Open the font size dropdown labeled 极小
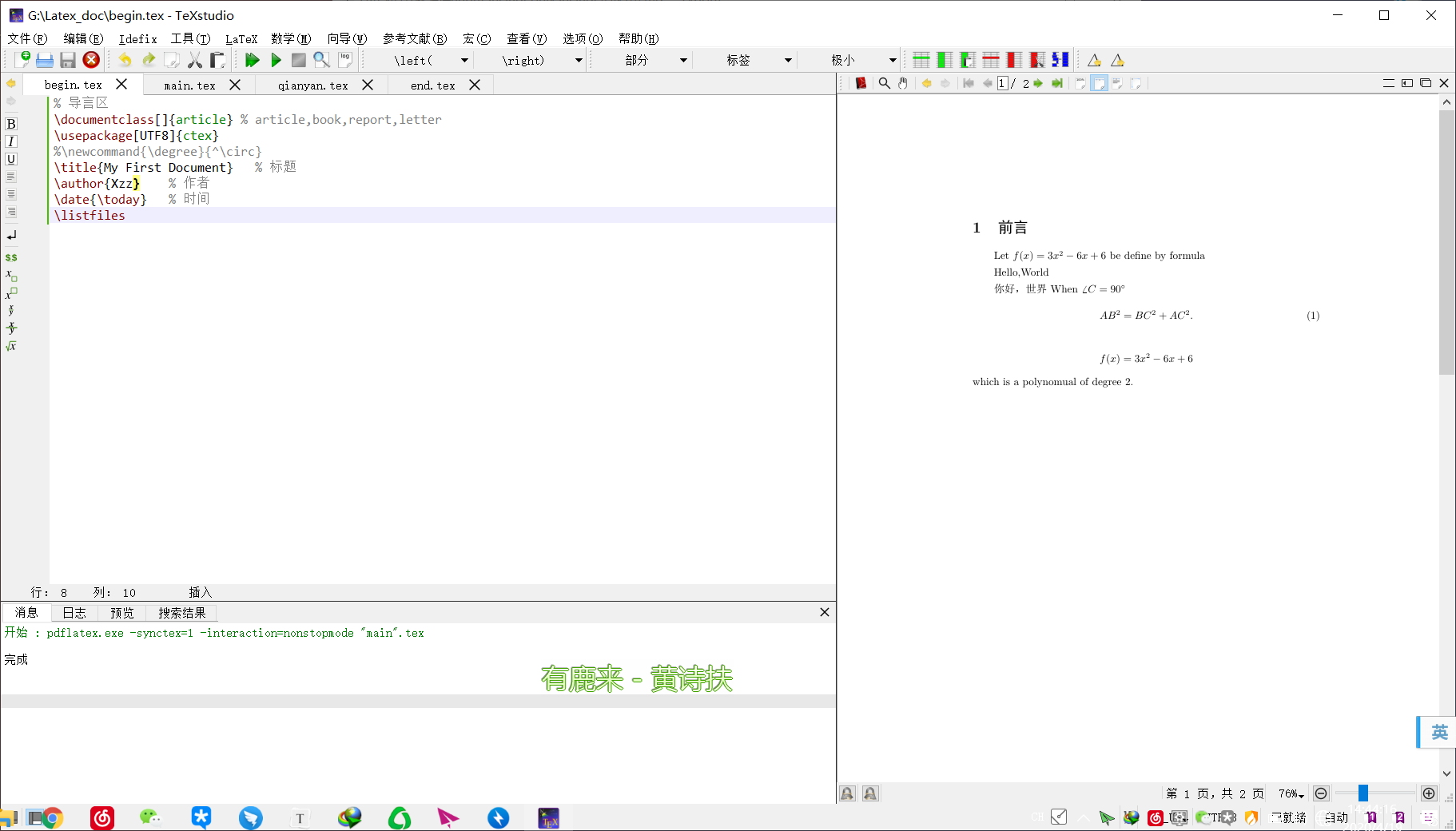Viewport: 1456px width, 831px height. click(892, 60)
